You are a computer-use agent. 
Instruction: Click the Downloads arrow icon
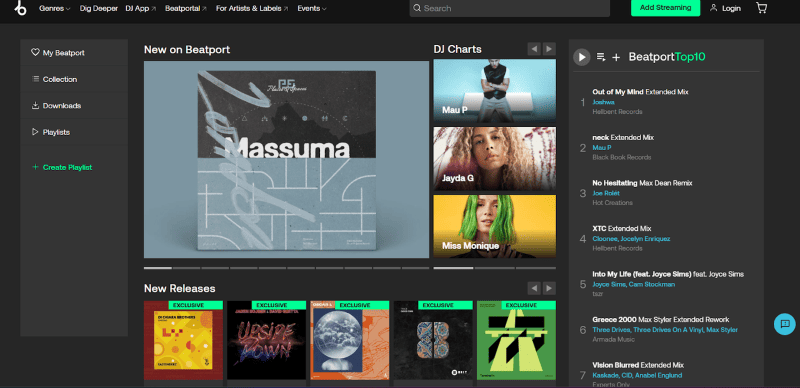point(35,106)
